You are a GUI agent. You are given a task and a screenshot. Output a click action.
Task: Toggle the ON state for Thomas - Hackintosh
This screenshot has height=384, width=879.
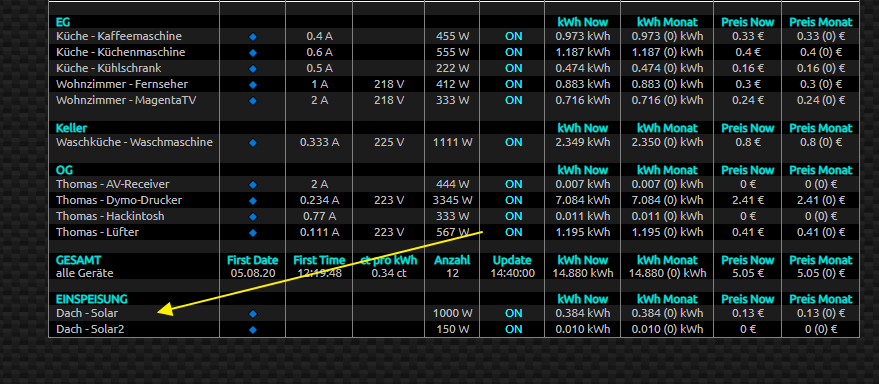(513, 216)
